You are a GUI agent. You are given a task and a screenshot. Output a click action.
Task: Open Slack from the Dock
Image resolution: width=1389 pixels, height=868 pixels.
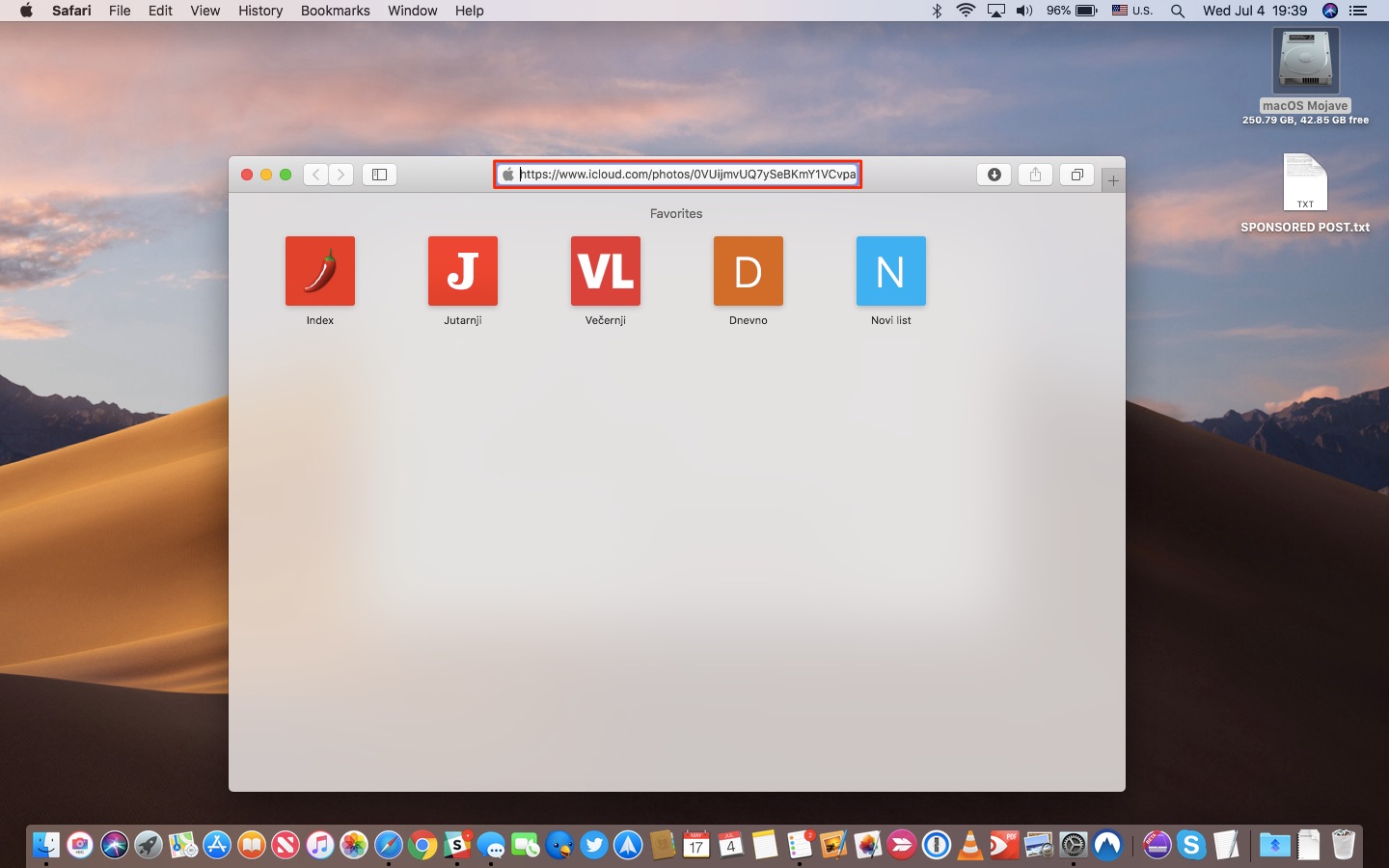(457, 845)
